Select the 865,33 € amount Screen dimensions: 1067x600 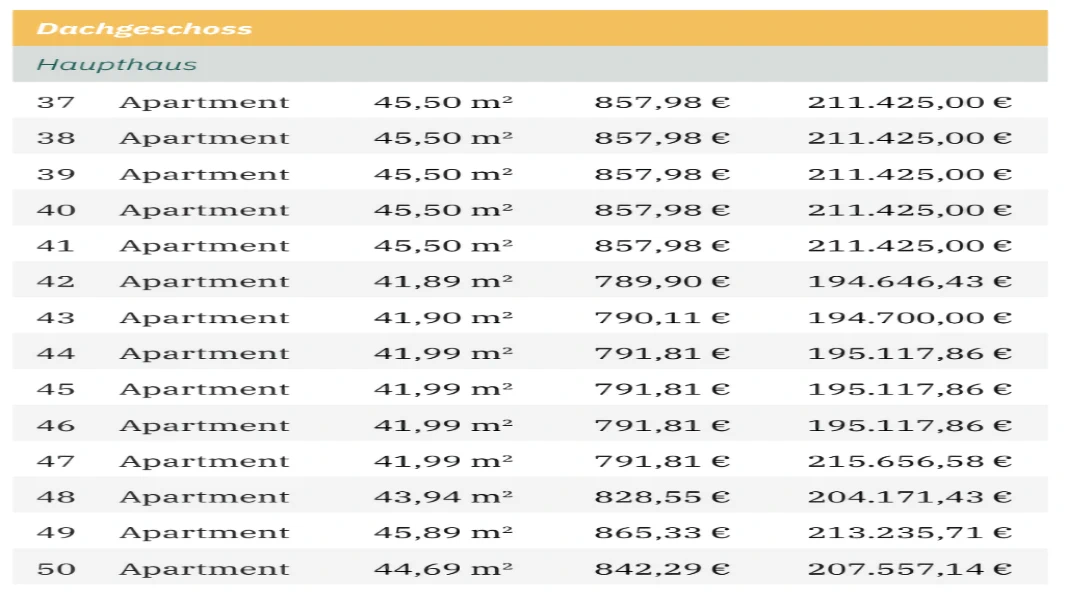tap(662, 533)
